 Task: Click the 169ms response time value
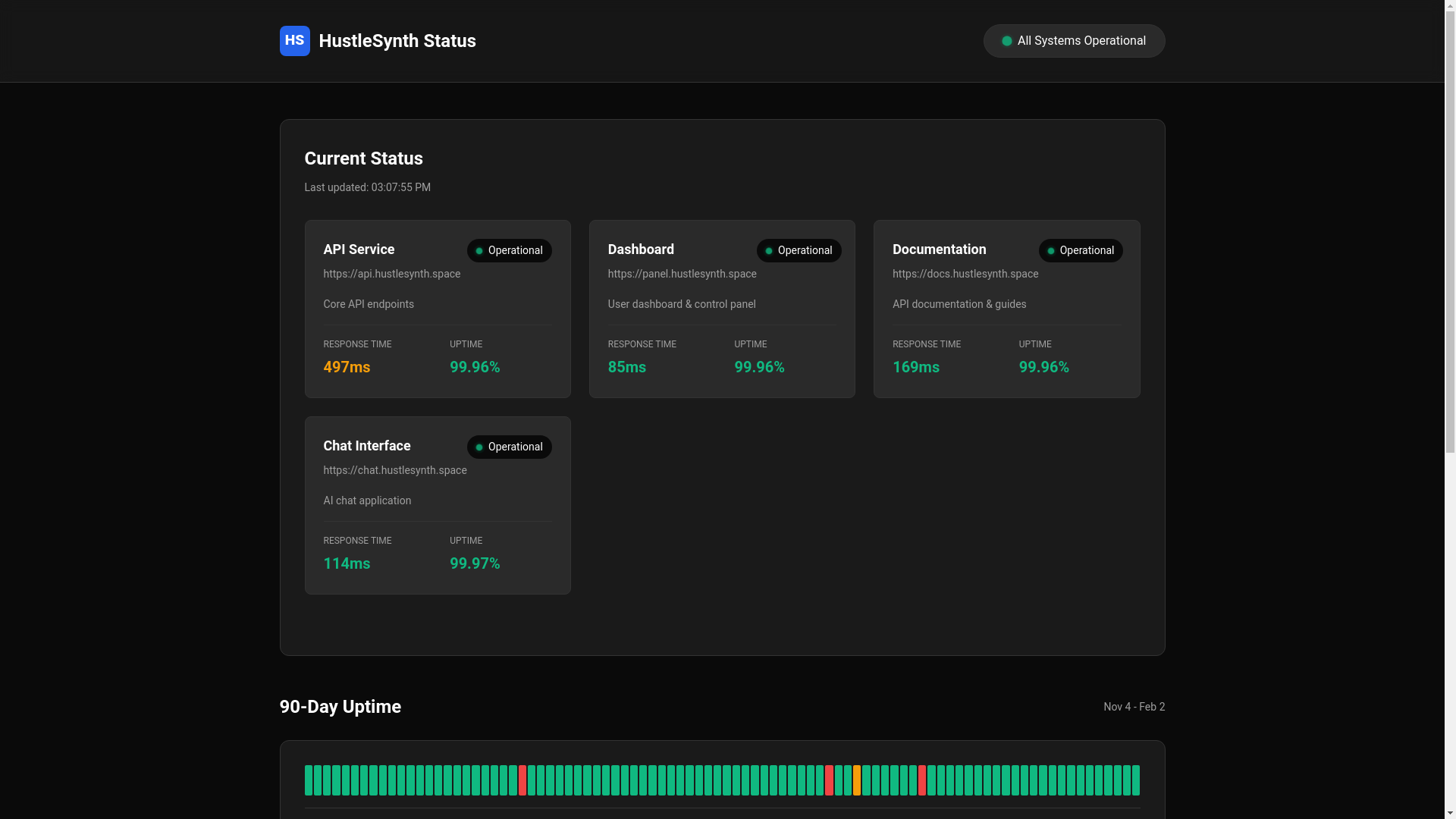coord(916,367)
